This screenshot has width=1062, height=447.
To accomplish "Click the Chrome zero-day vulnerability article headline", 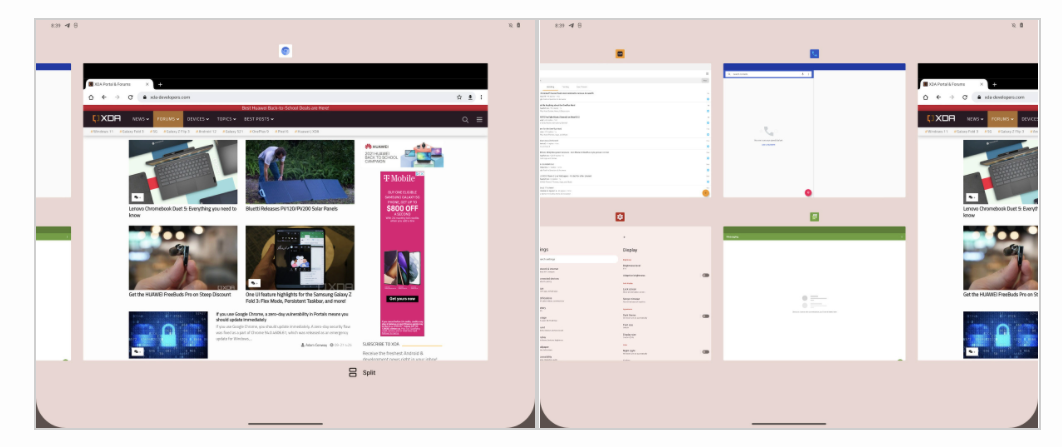I will [x=282, y=317].
